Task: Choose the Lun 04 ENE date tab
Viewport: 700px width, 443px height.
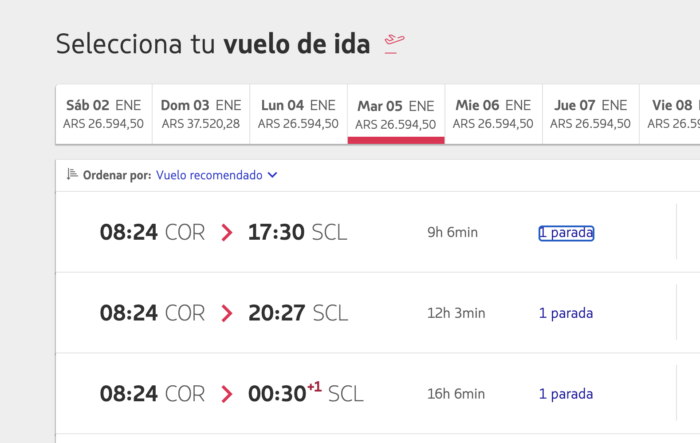Action: [x=297, y=114]
